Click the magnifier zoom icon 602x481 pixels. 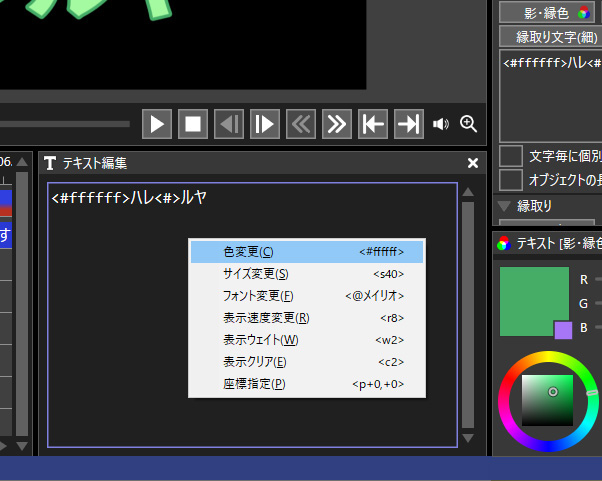pyautogui.click(x=468, y=124)
